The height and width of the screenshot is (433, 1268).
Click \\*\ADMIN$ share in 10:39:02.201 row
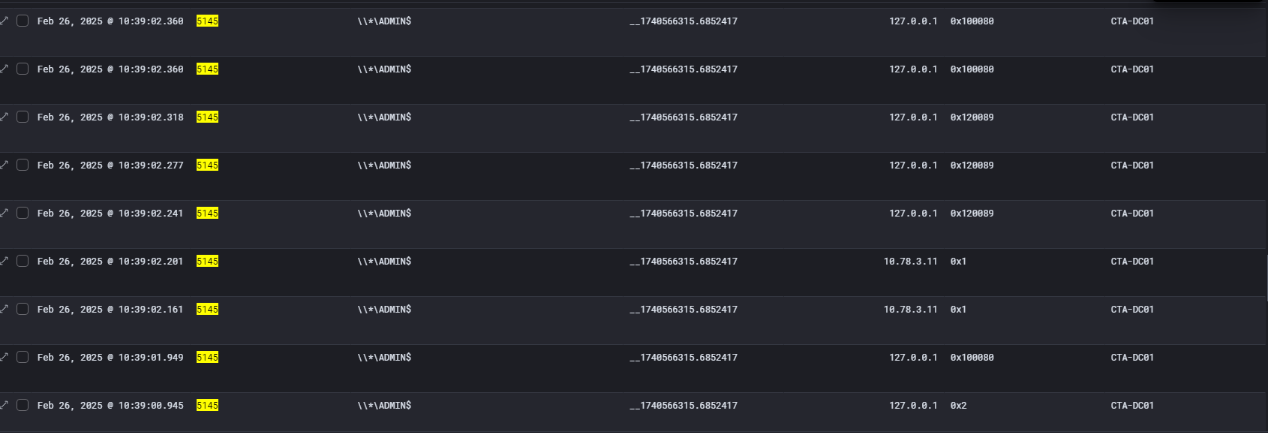tap(384, 261)
